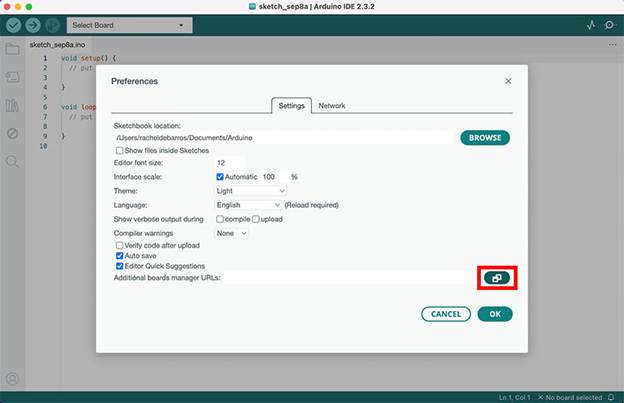Expand the Compiler warnings dropdown
624x403 pixels.
pyautogui.click(x=231, y=232)
